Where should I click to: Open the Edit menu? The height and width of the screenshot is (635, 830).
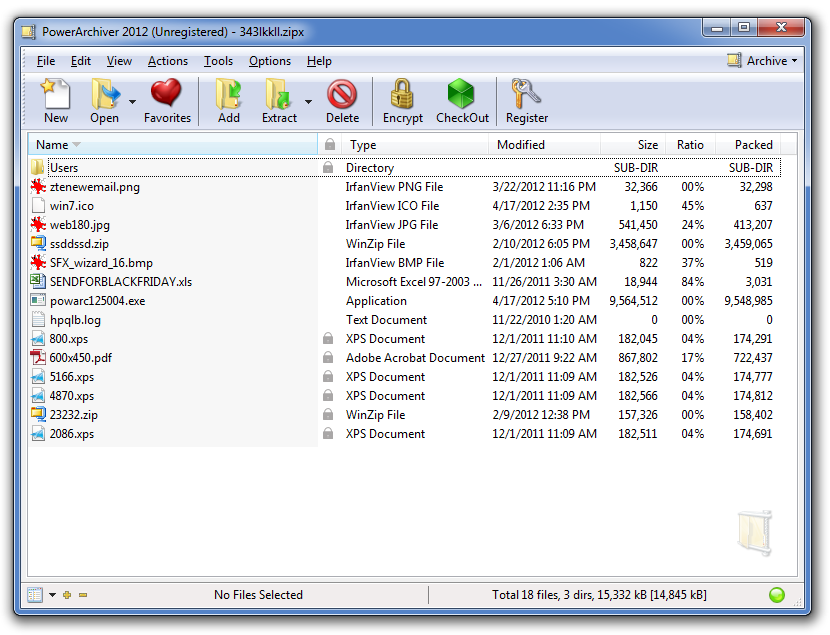(81, 61)
